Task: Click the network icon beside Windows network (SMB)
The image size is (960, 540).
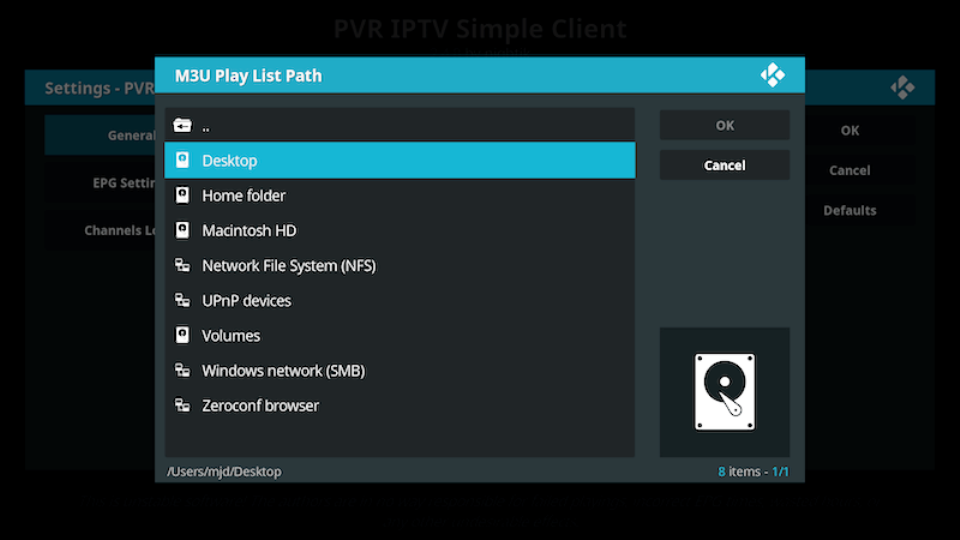Action: 182,371
